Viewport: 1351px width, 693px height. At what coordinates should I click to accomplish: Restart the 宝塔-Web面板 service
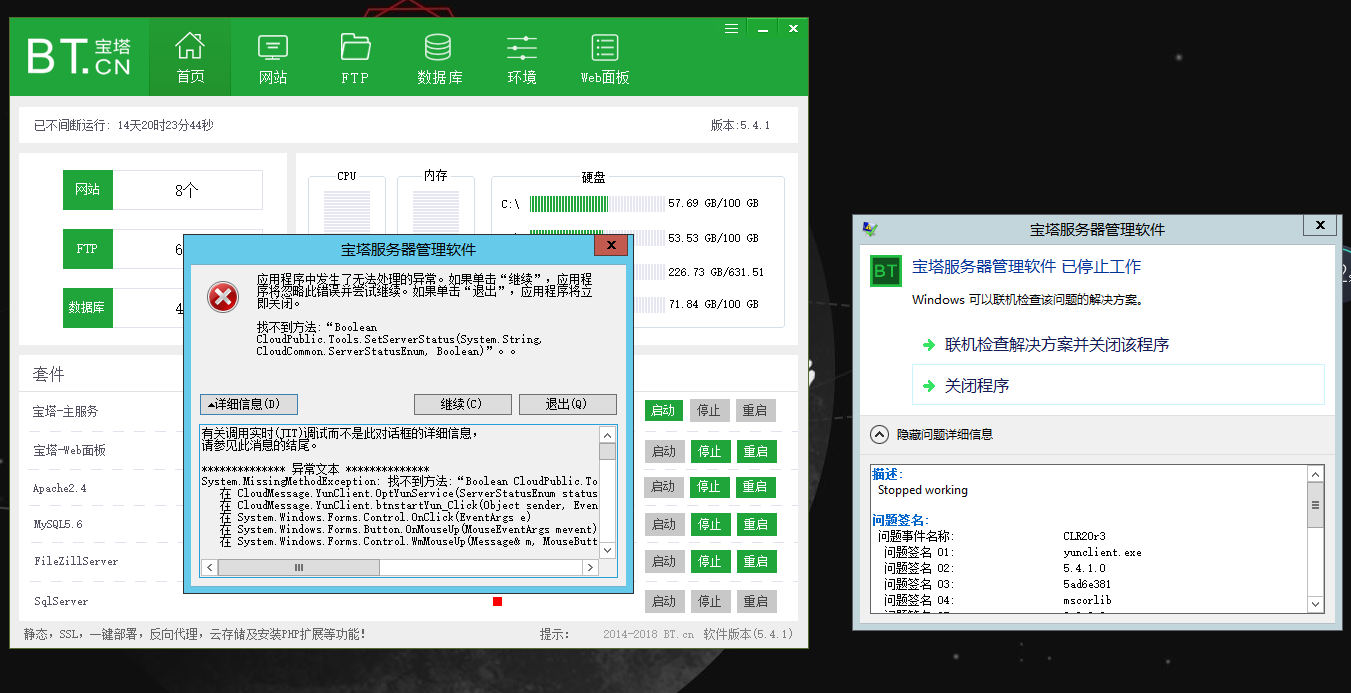click(756, 451)
